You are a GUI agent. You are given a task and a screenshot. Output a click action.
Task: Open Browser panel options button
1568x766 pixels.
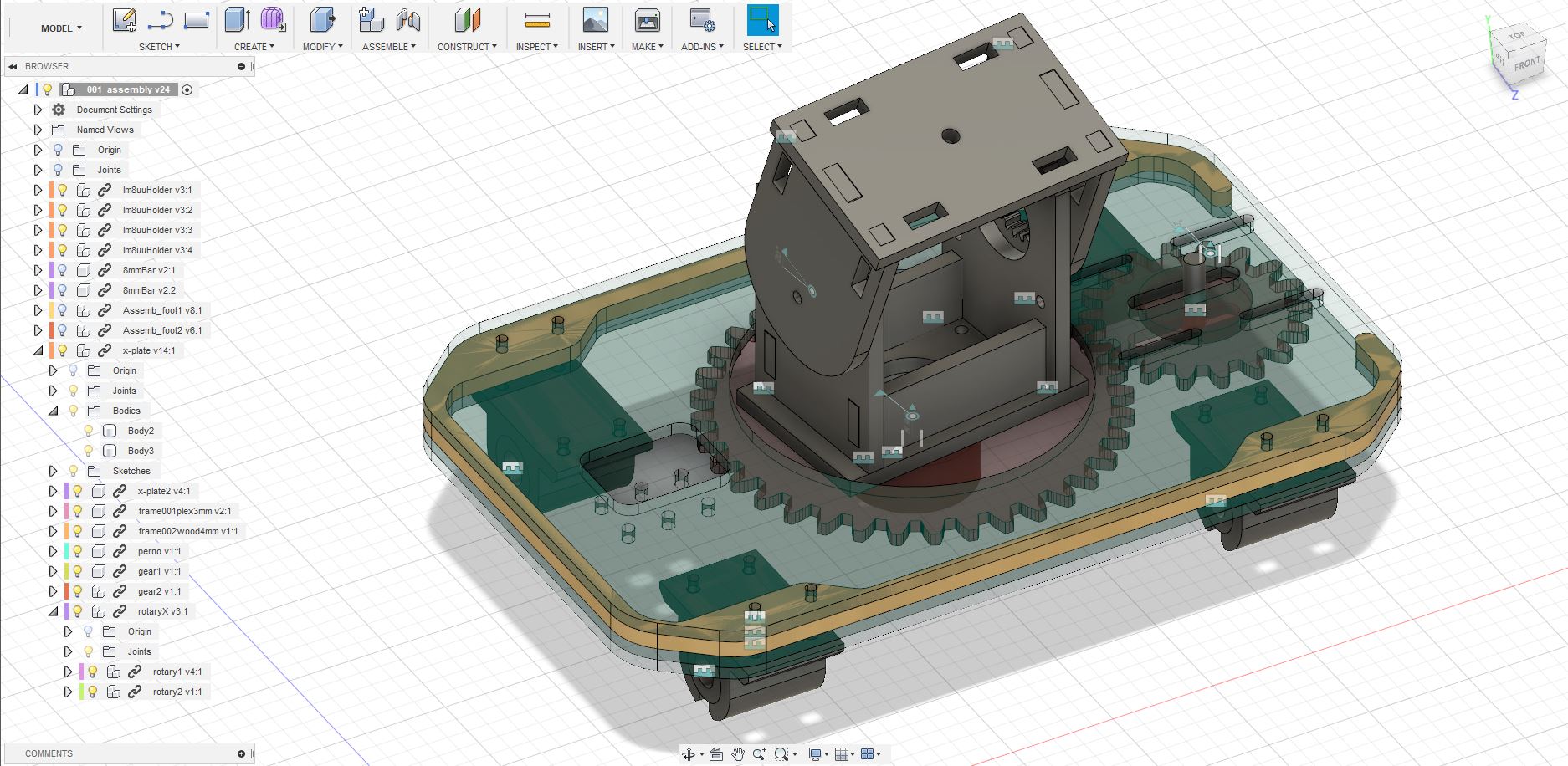click(241, 66)
